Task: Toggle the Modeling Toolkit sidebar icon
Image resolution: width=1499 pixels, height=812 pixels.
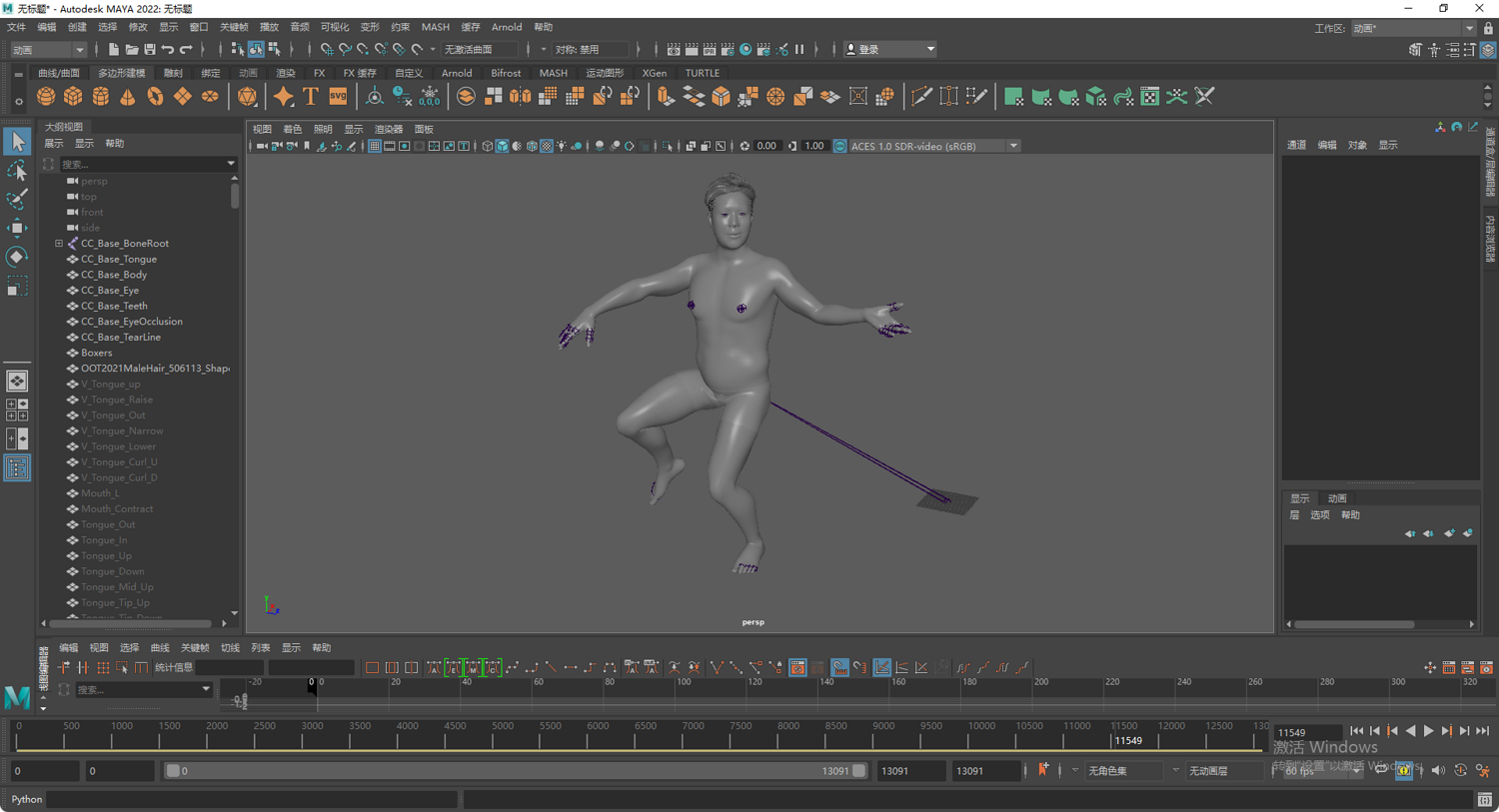Action: click(x=1415, y=50)
